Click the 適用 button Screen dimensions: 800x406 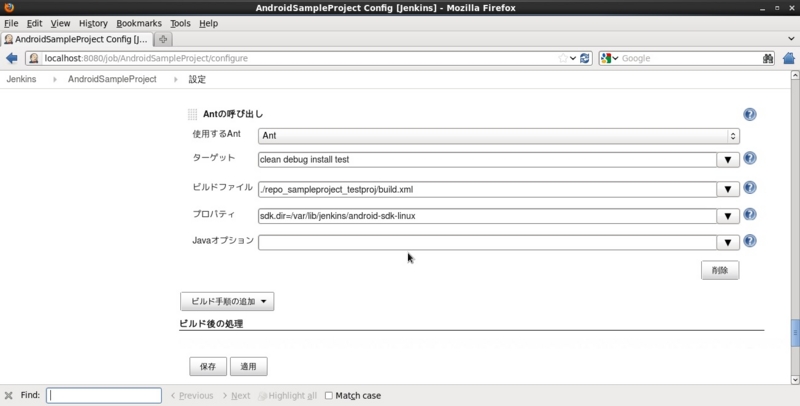coord(248,366)
